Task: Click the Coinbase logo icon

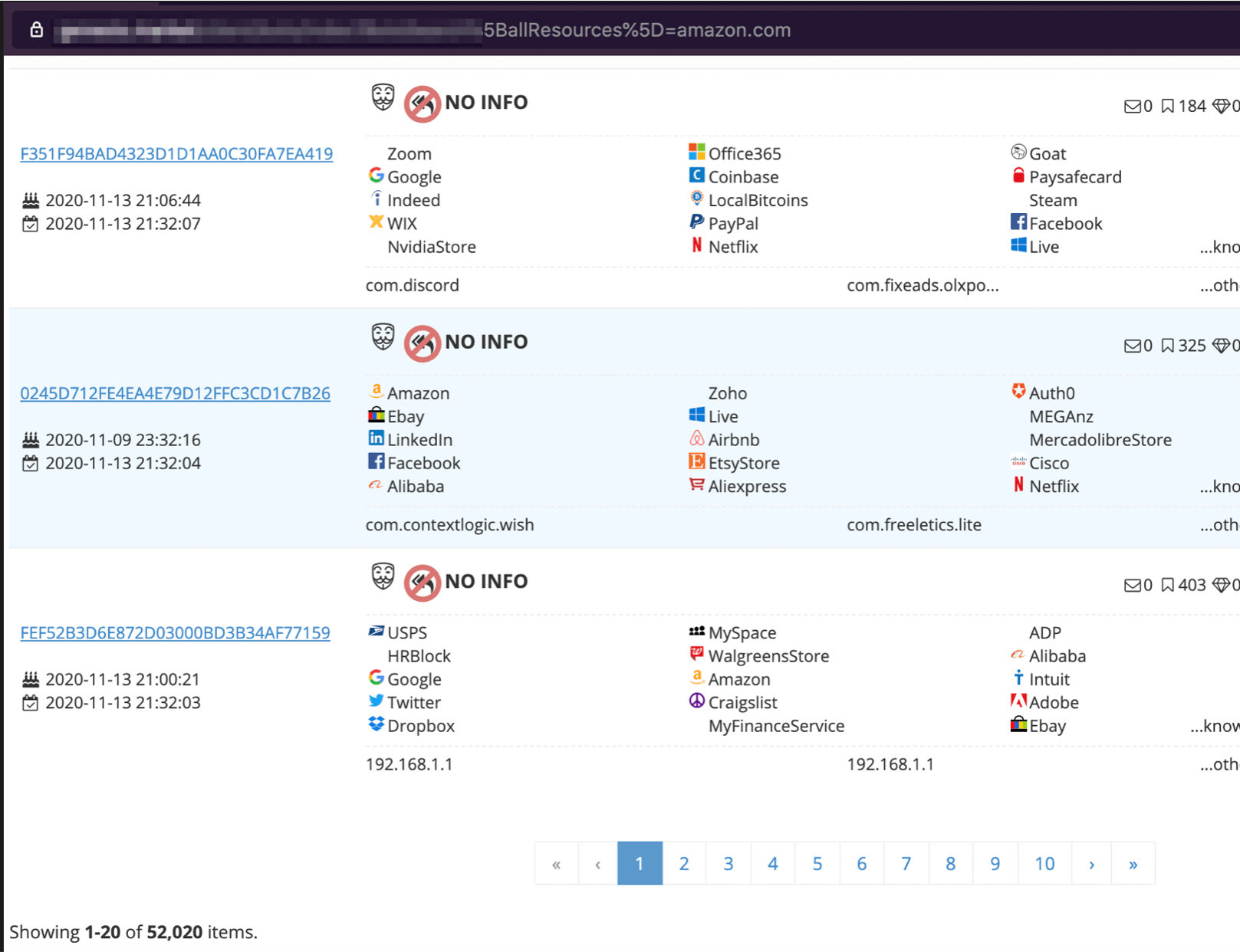Action: click(x=696, y=176)
